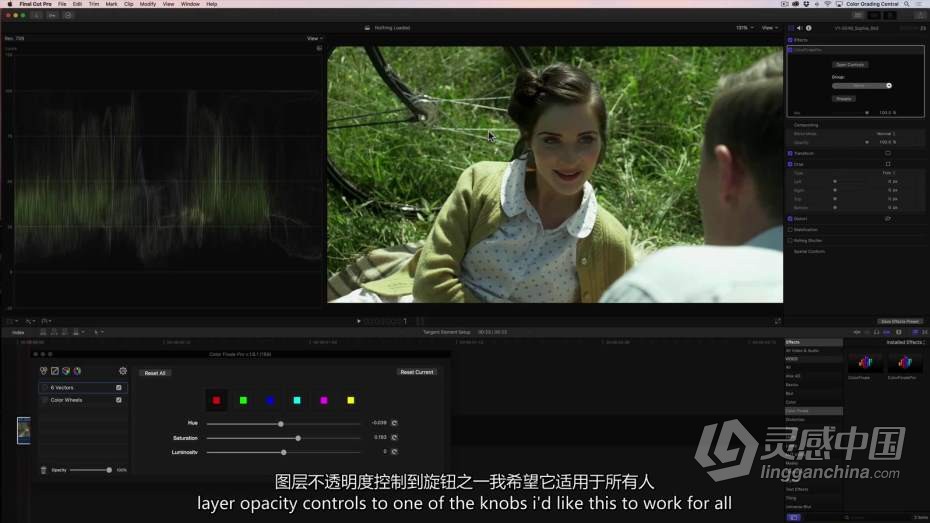
Task: Add the color cube layer icon
Action: (x=66, y=371)
